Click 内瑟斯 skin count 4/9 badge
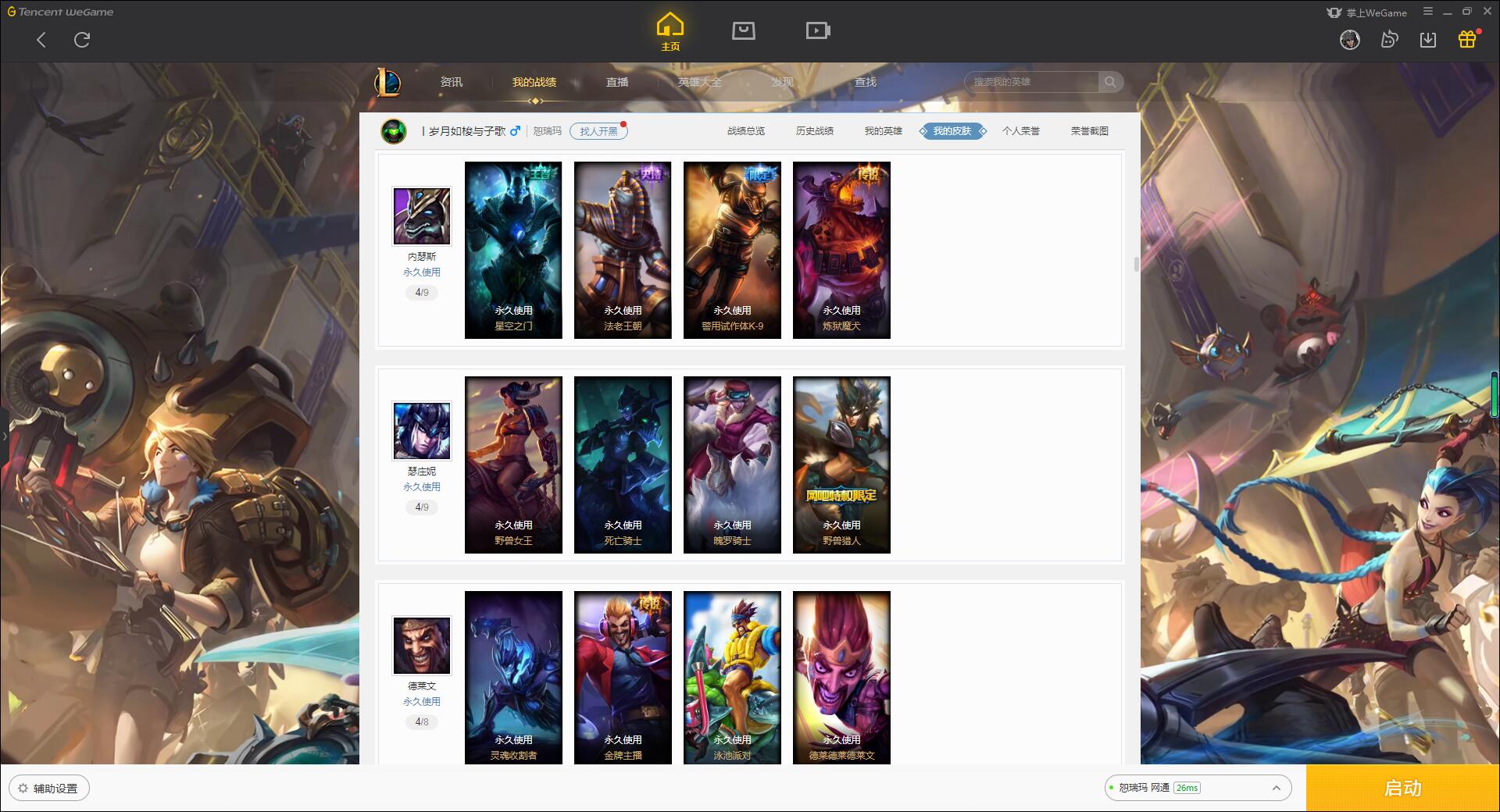The height and width of the screenshot is (812, 1500). pyautogui.click(x=422, y=293)
